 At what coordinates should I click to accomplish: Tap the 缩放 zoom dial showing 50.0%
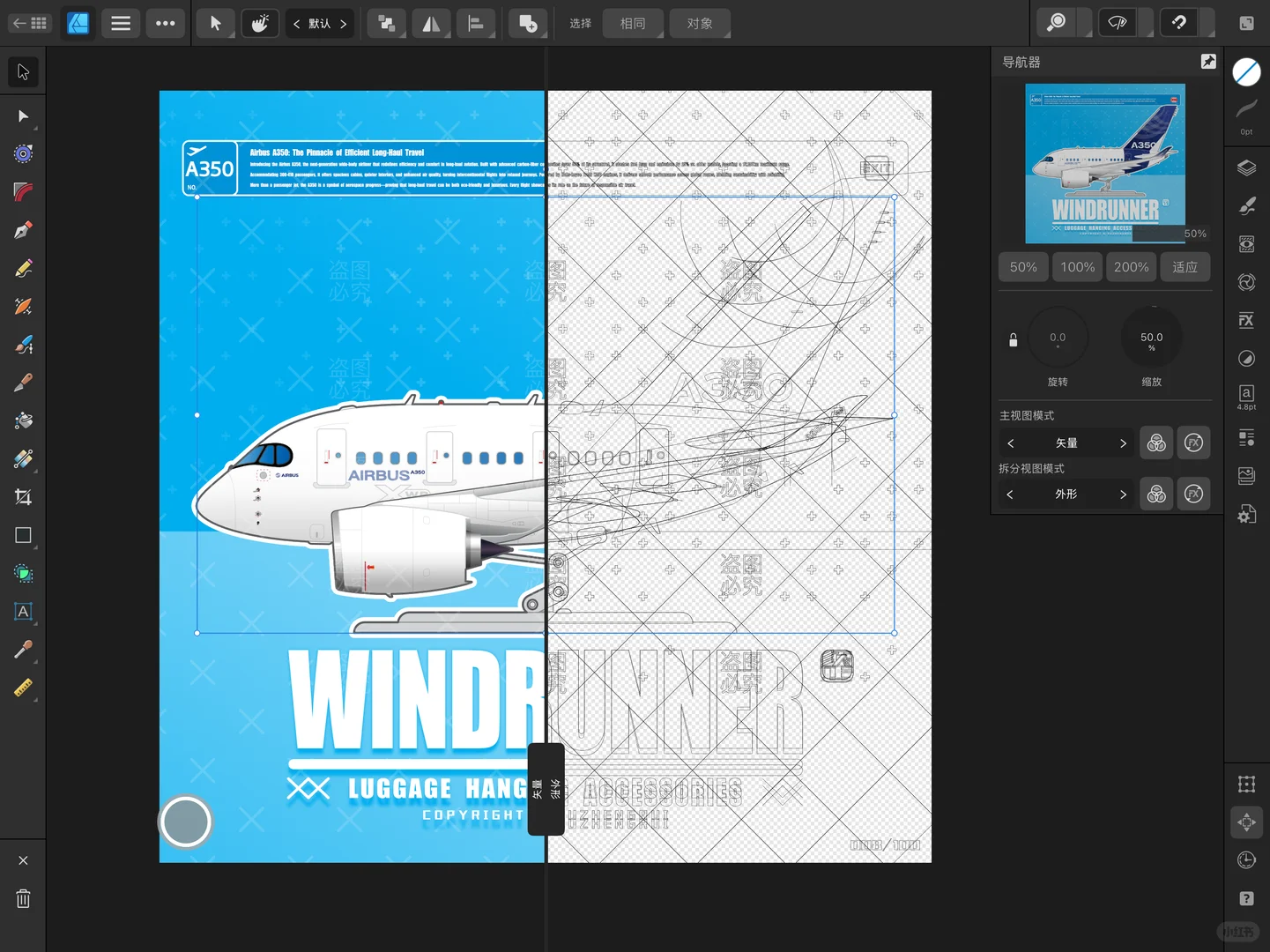point(1151,338)
